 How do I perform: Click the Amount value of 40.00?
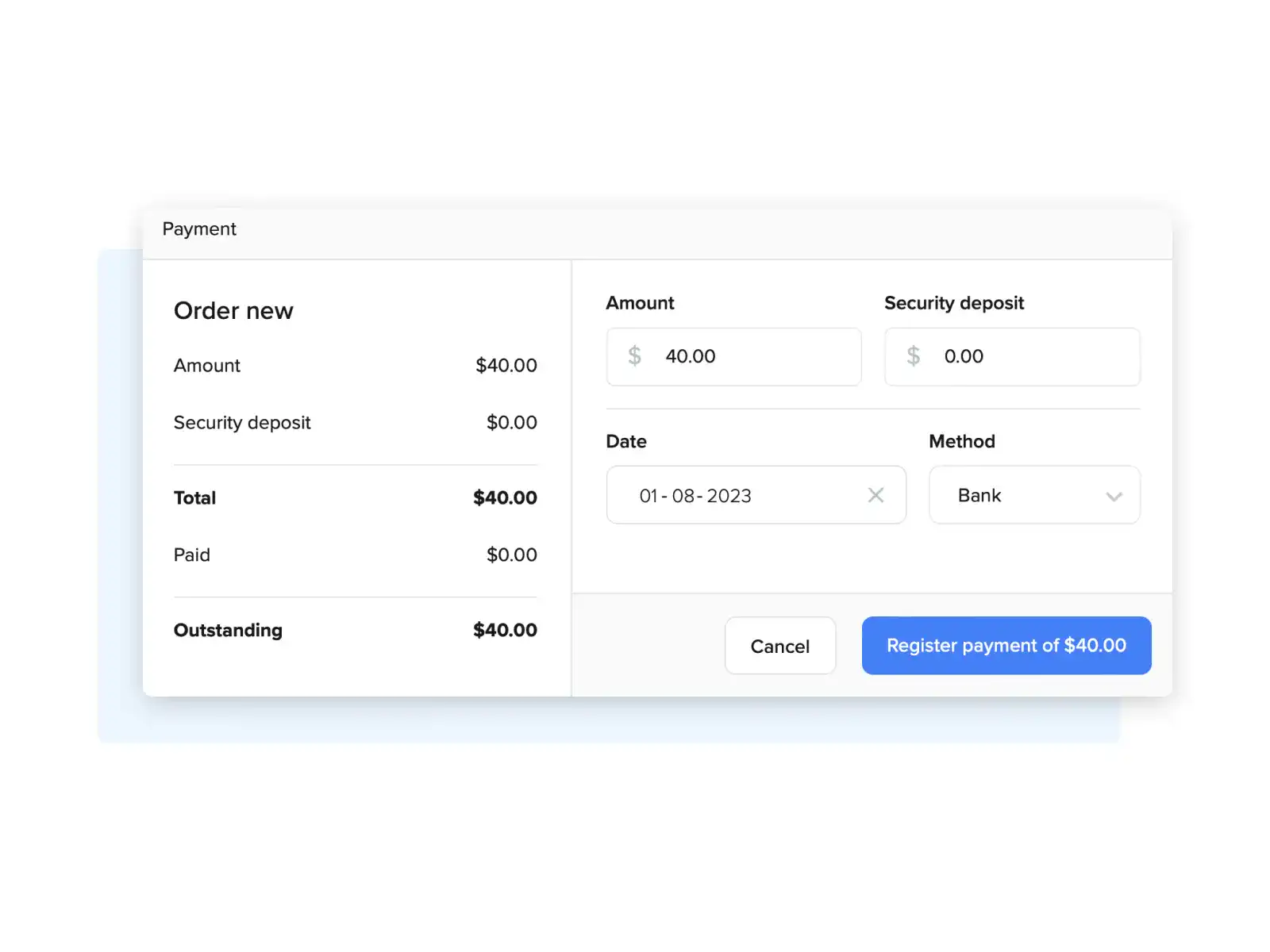click(690, 356)
